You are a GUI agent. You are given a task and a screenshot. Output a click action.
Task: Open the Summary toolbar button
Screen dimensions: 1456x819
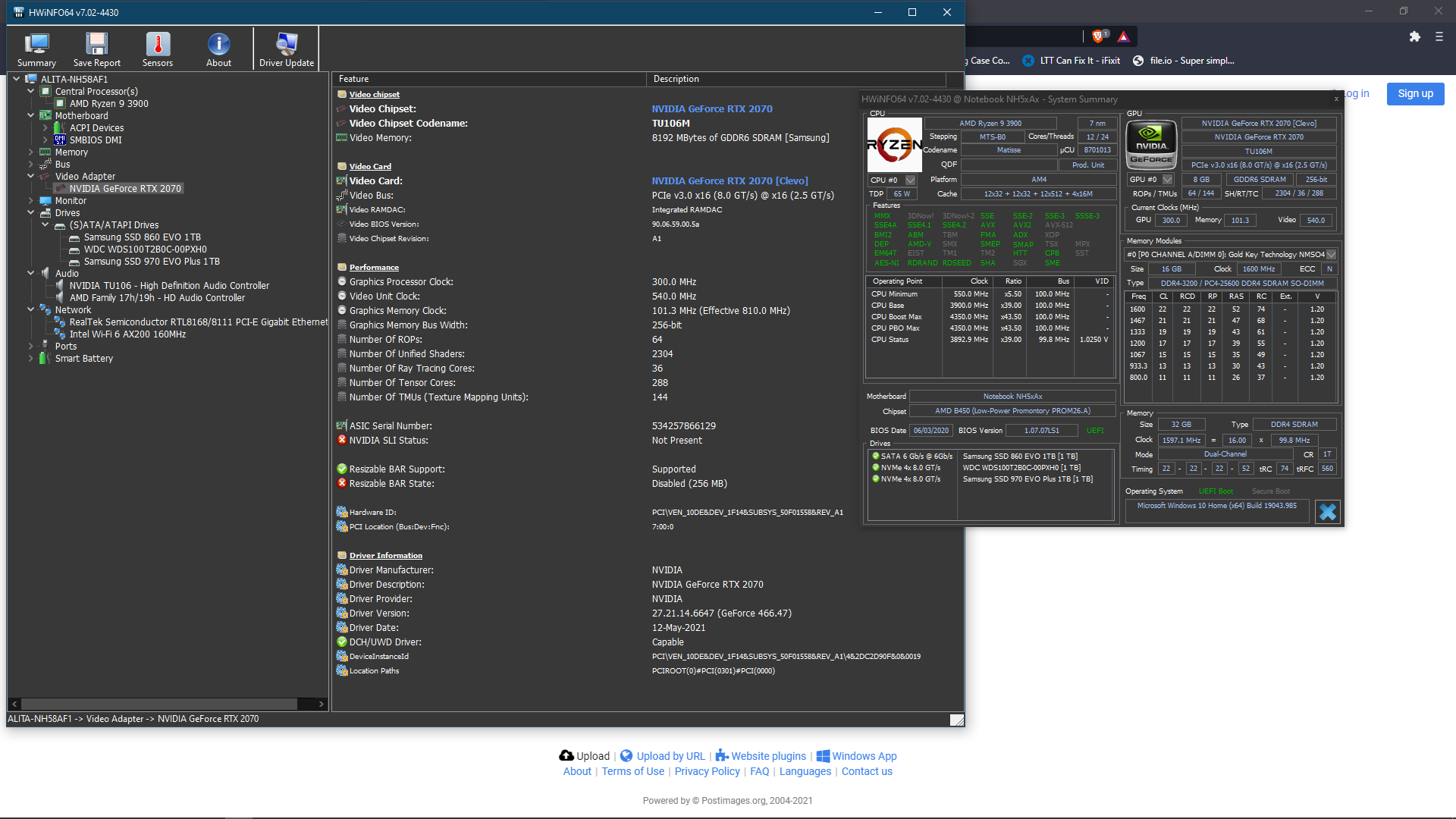point(36,50)
